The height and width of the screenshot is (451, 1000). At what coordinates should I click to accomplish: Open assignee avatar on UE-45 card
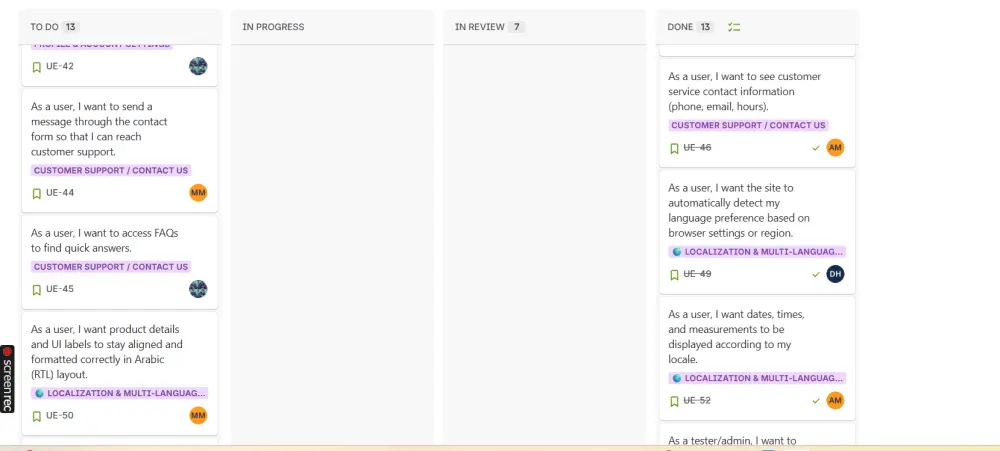(x=198, y=289)
